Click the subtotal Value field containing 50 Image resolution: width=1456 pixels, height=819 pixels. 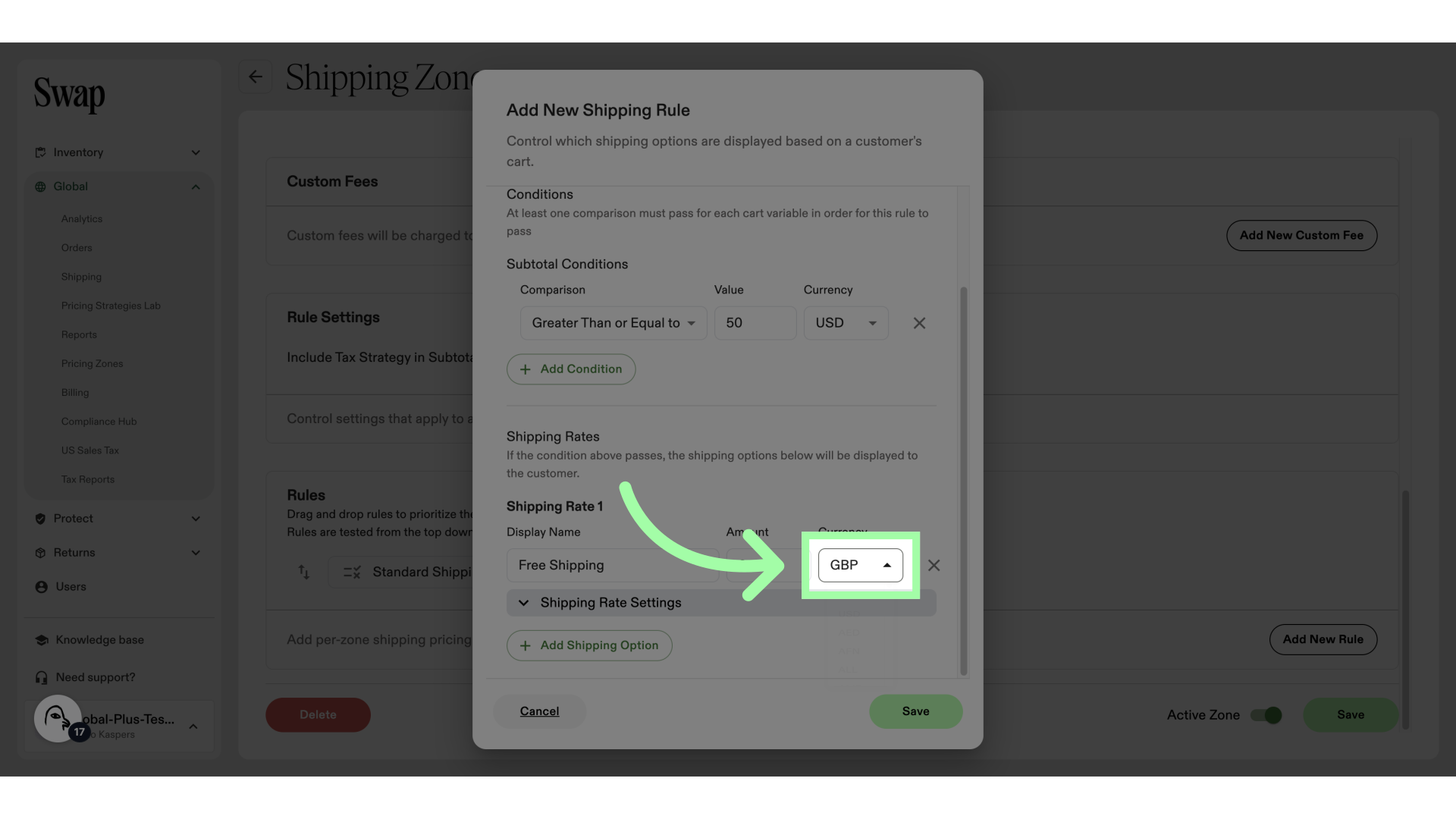tap(755, 323)
